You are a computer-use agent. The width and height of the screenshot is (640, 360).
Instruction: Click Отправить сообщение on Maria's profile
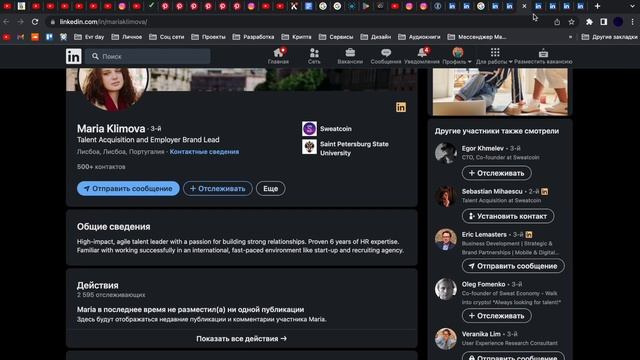128,189
